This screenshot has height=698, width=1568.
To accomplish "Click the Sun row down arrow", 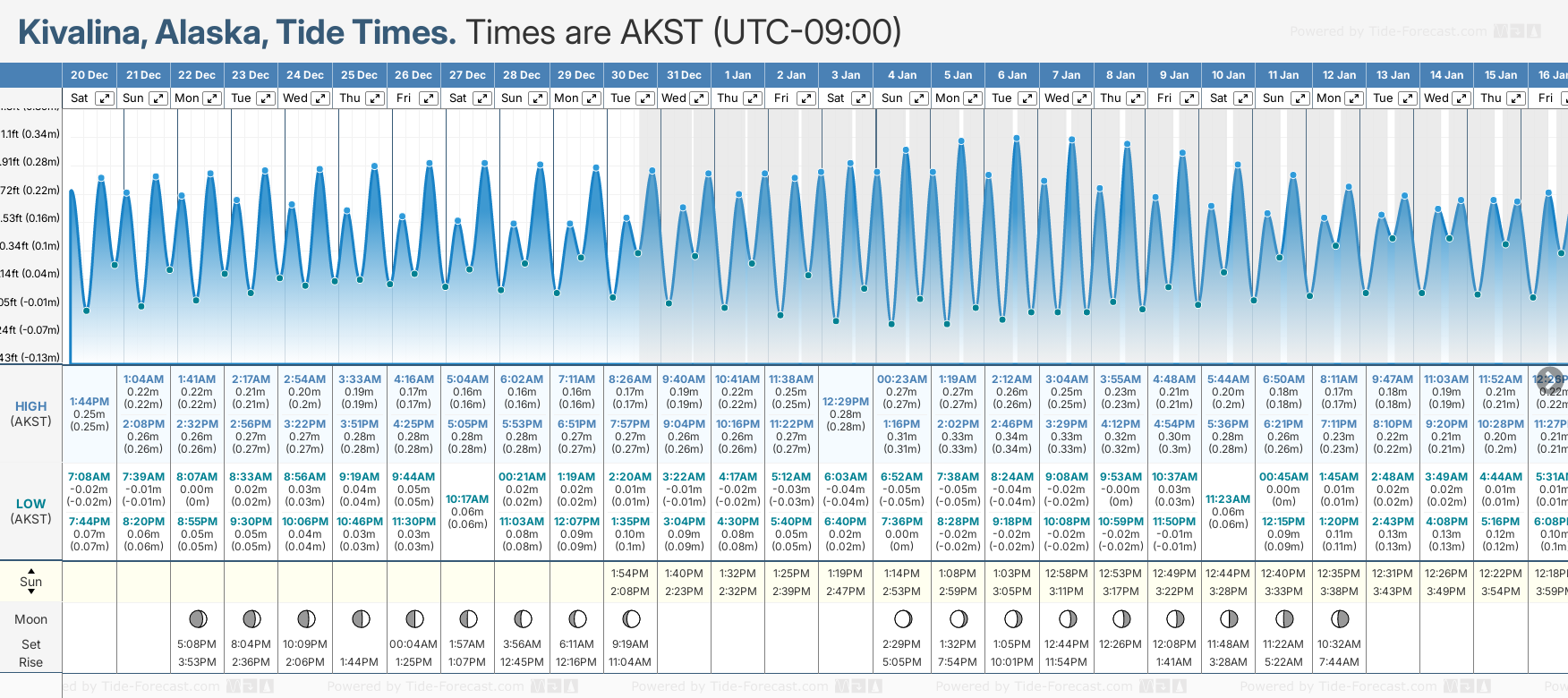I will [31, 592].
